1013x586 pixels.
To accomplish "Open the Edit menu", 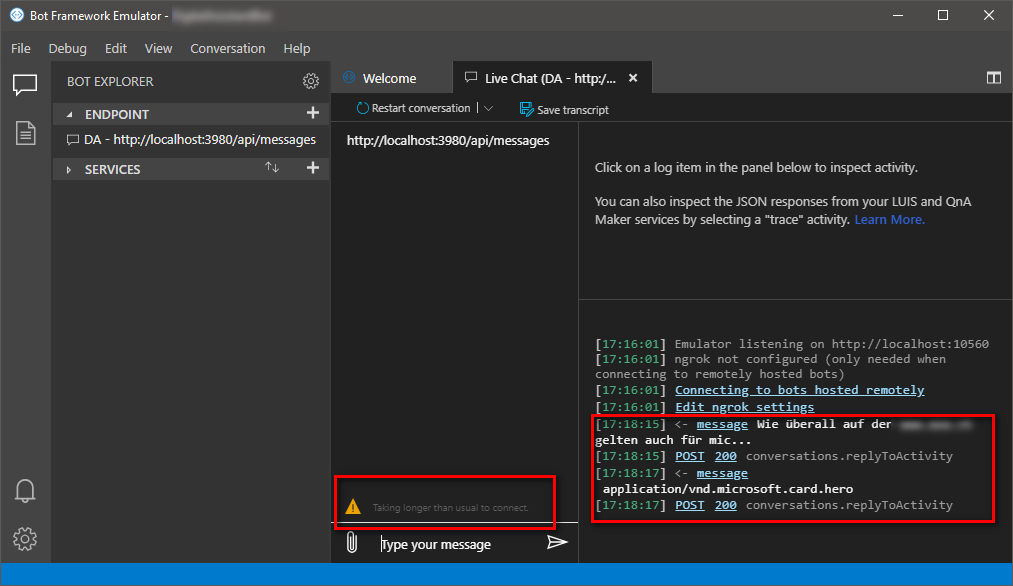I will [x=116, y=48].
